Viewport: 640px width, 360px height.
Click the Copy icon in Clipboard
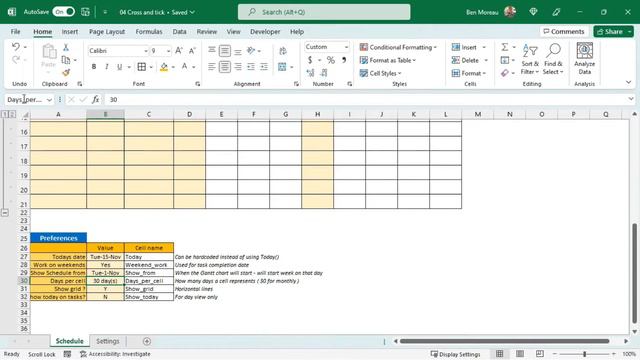pyautogui.click(x=66, y=60)
